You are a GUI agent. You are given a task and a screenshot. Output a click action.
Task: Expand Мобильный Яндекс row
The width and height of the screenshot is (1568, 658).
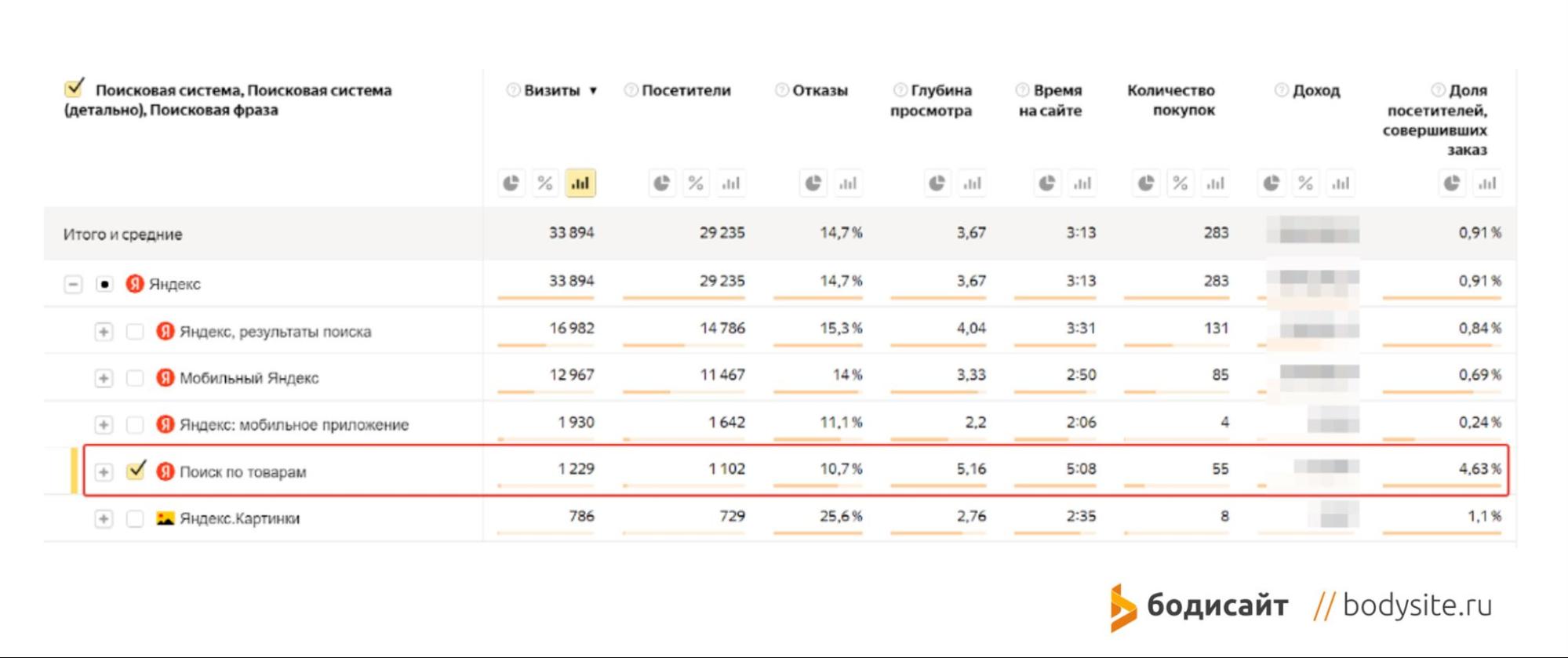(104, 378)
